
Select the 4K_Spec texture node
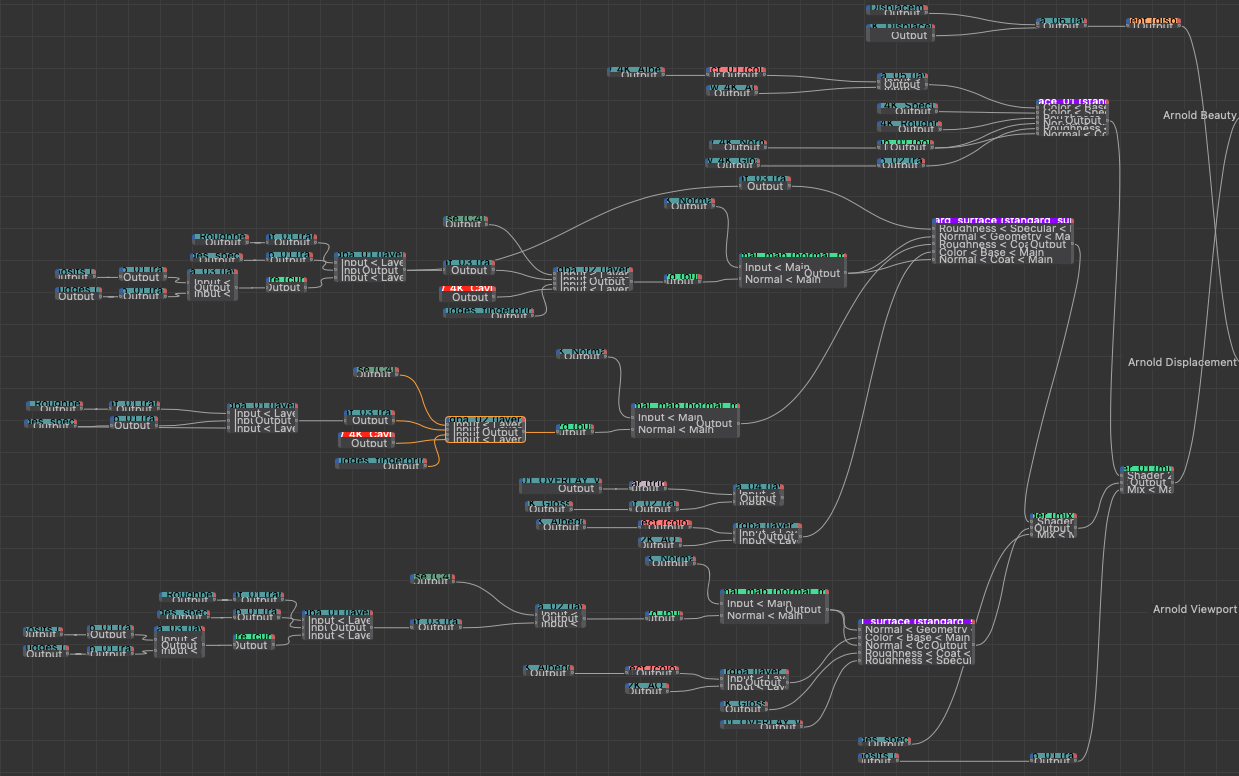[907, 108]
